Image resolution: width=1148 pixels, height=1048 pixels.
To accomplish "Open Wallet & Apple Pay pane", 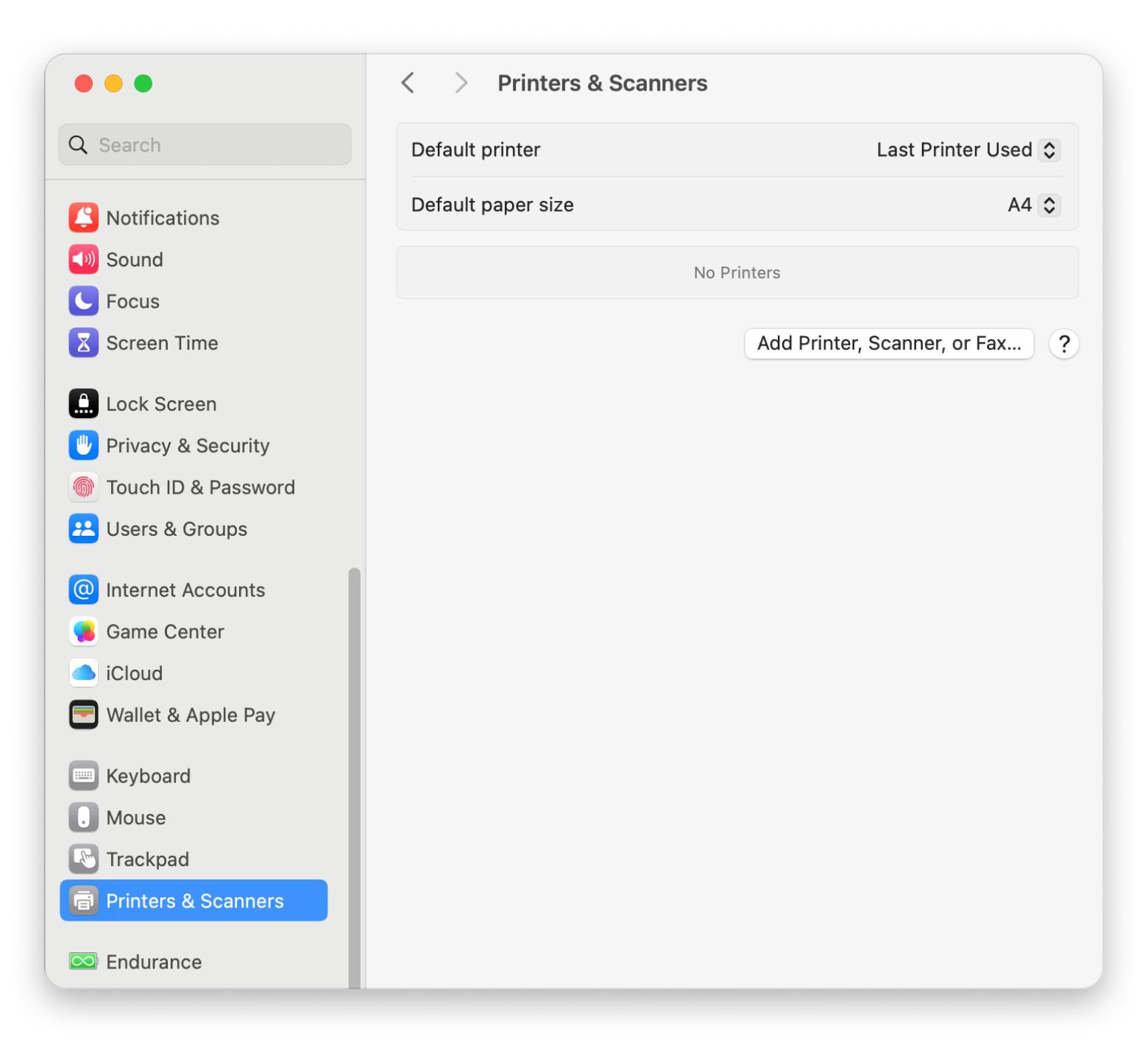I will click(x=190, y=715).
